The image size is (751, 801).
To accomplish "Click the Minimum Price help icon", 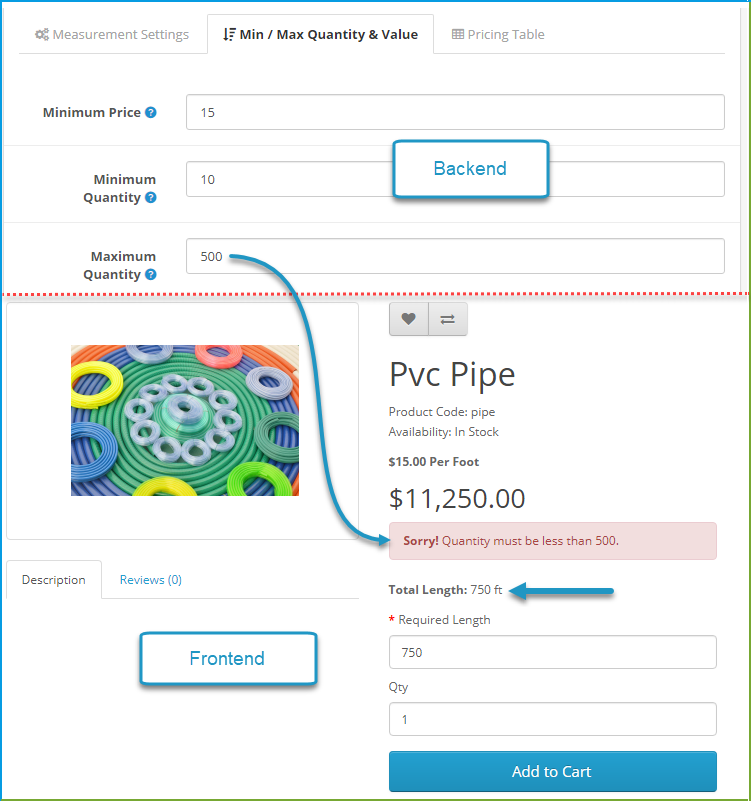I will click(151, 112).
